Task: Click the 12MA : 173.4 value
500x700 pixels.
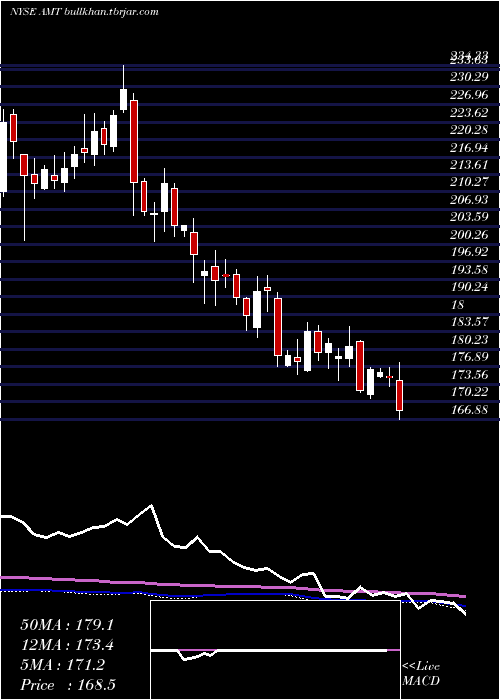Action: 67,645
